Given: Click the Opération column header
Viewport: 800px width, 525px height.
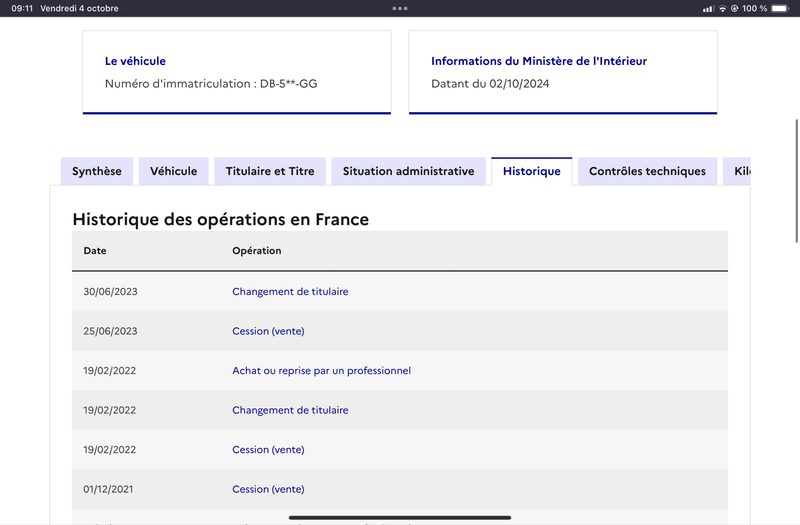Looking at the screenshot, I should pyautogui.click(x=257, y=251).
